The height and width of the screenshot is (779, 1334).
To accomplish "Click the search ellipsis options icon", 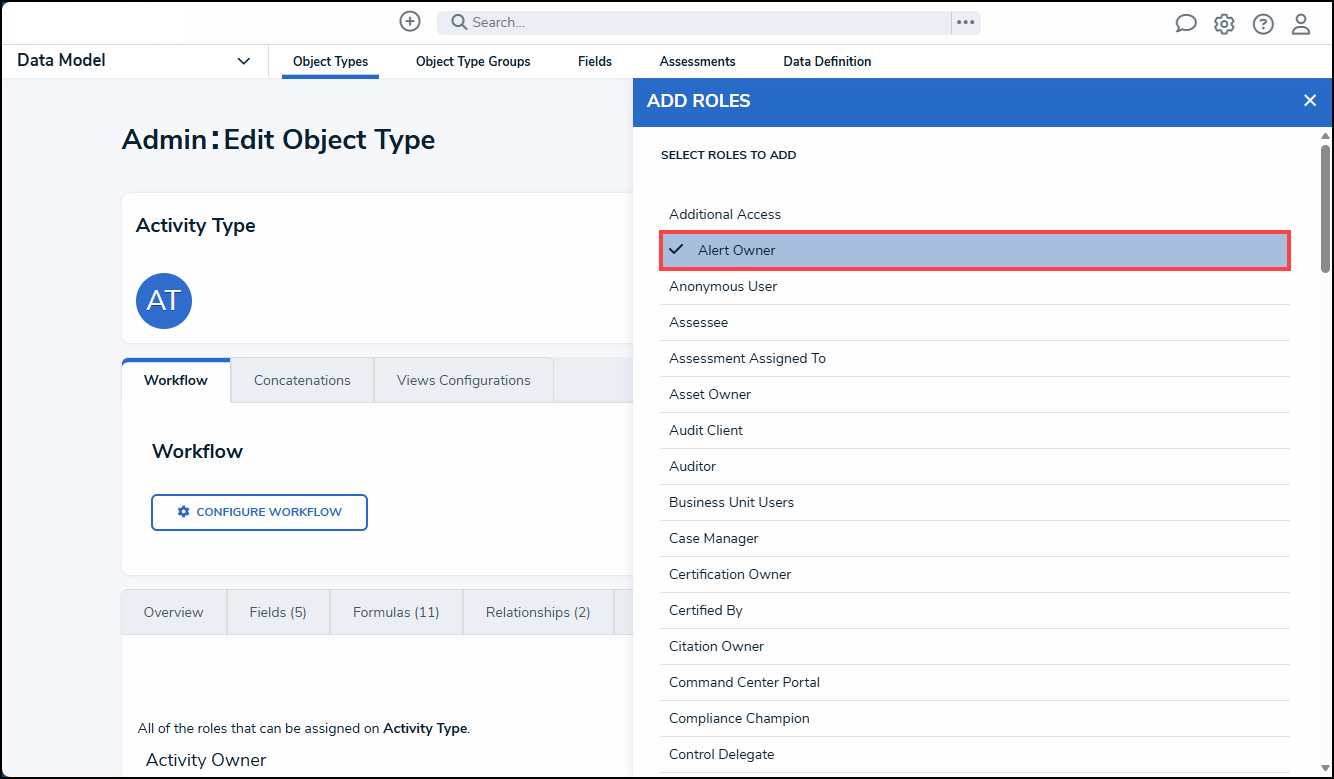I will [965, 22].
